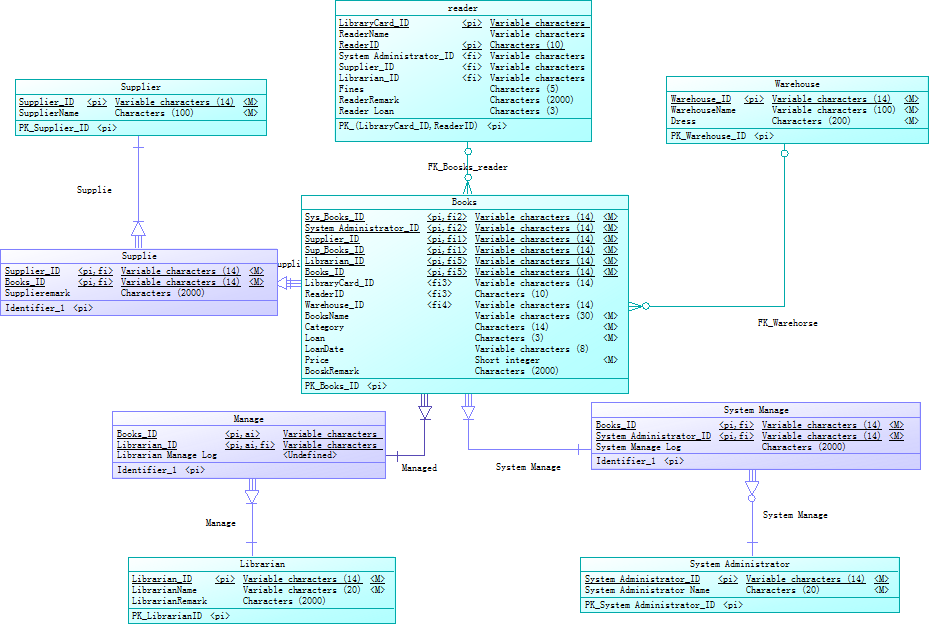The width and height of the screenshot is (929, 624).
Task: Select the reader entity header
Action: (x=462, y=8)
